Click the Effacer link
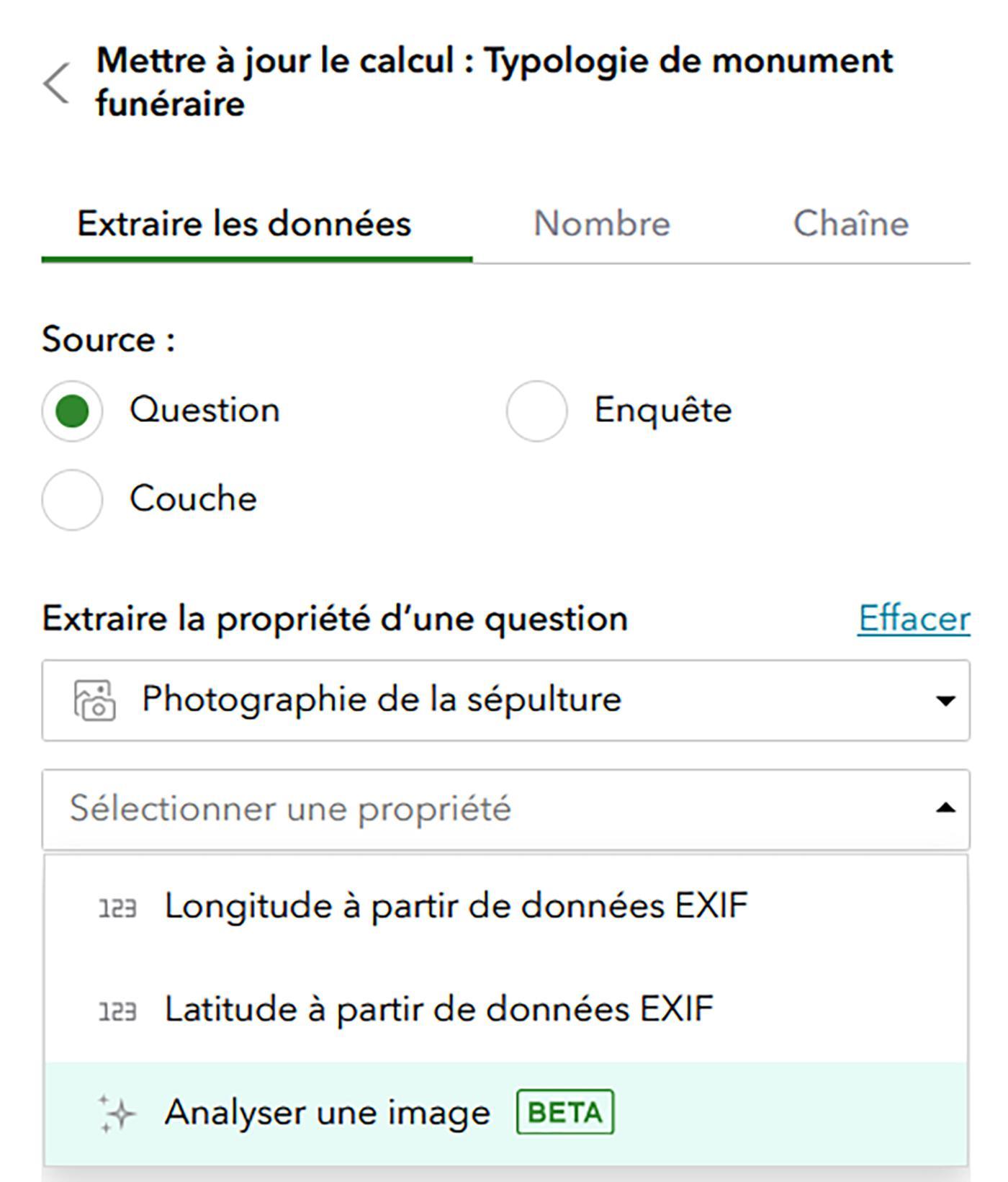The height and width of the screenshot is (1182, 1008). [914, 619]
